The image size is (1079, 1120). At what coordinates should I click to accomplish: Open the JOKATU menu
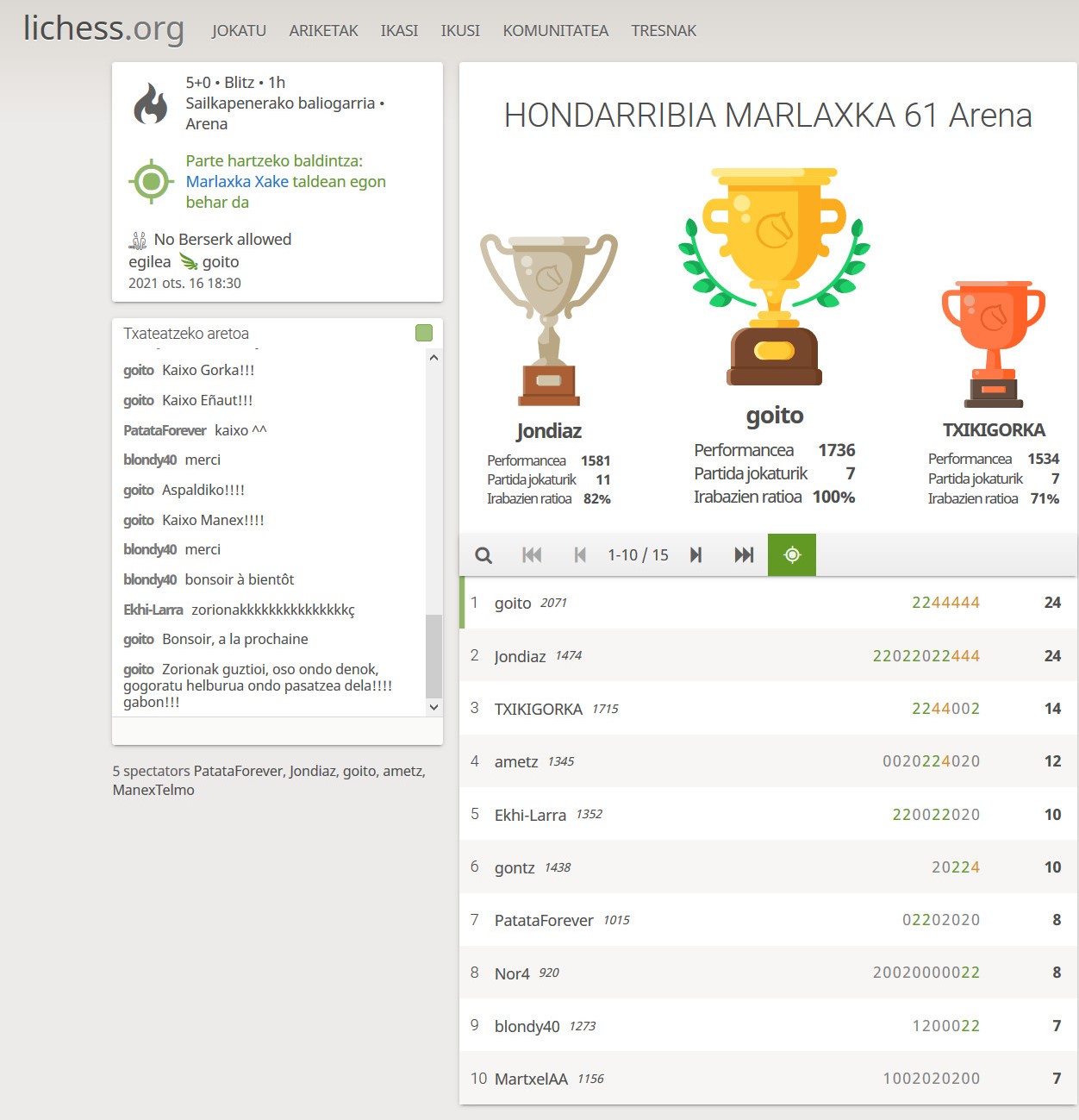pos(239,31)
